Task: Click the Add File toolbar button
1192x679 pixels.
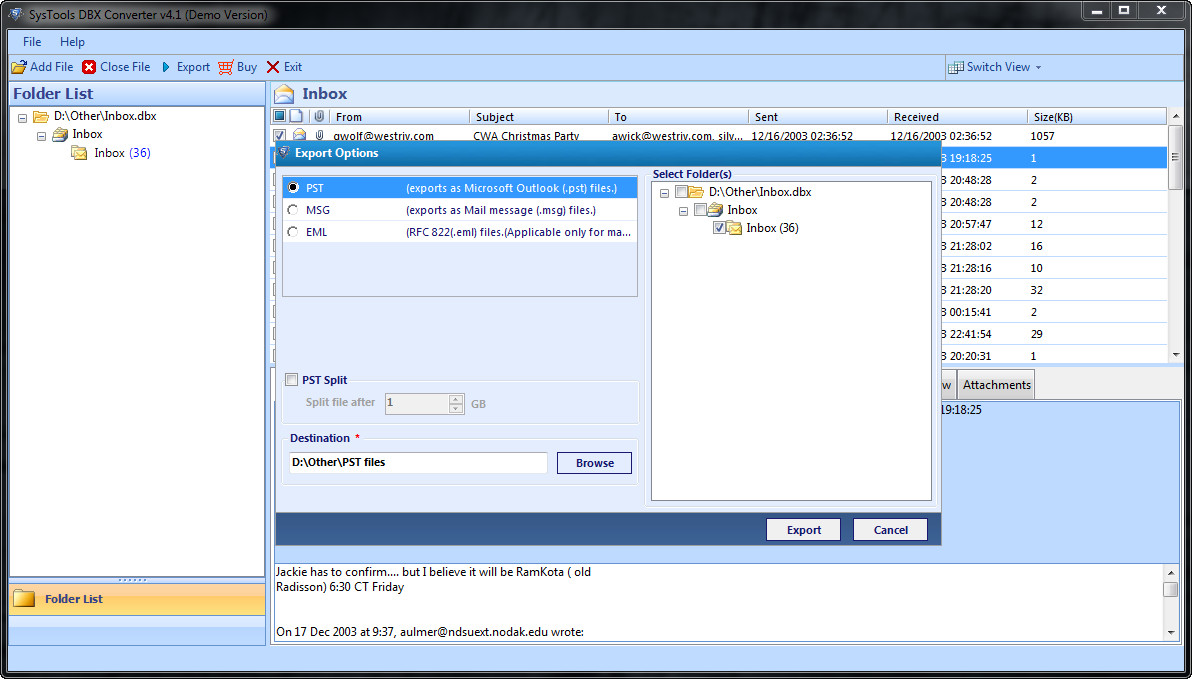Action: (x=43, y=67)
